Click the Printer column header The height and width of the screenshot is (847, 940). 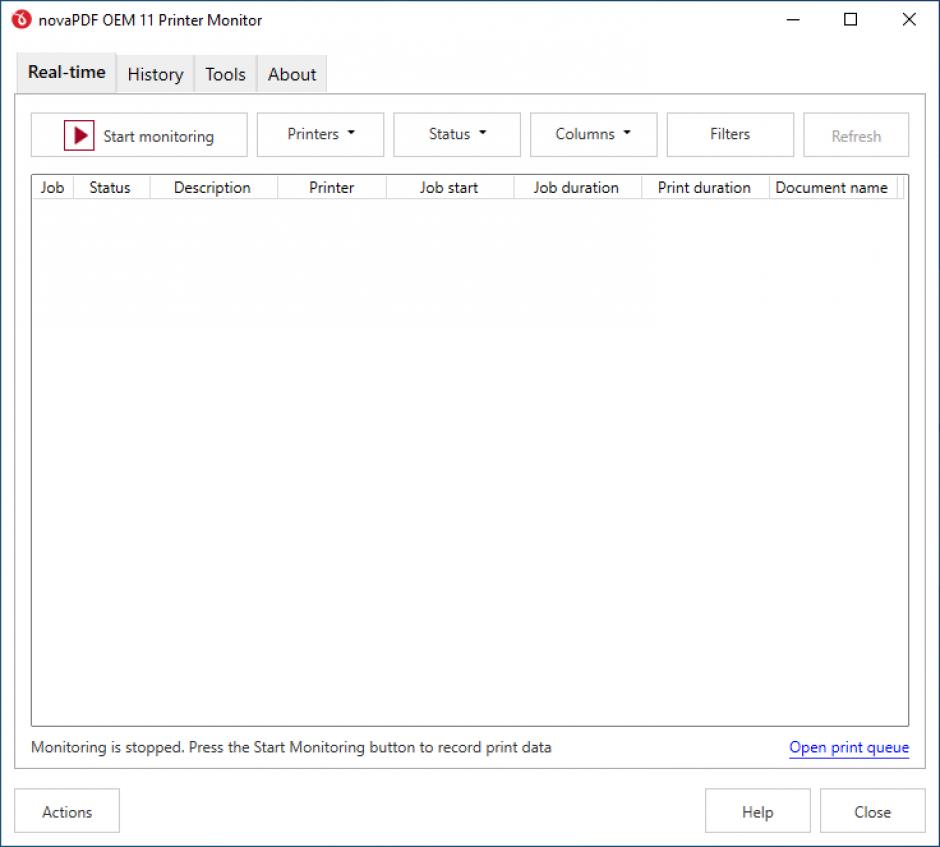pyautogui.click(x=332, y=188)
